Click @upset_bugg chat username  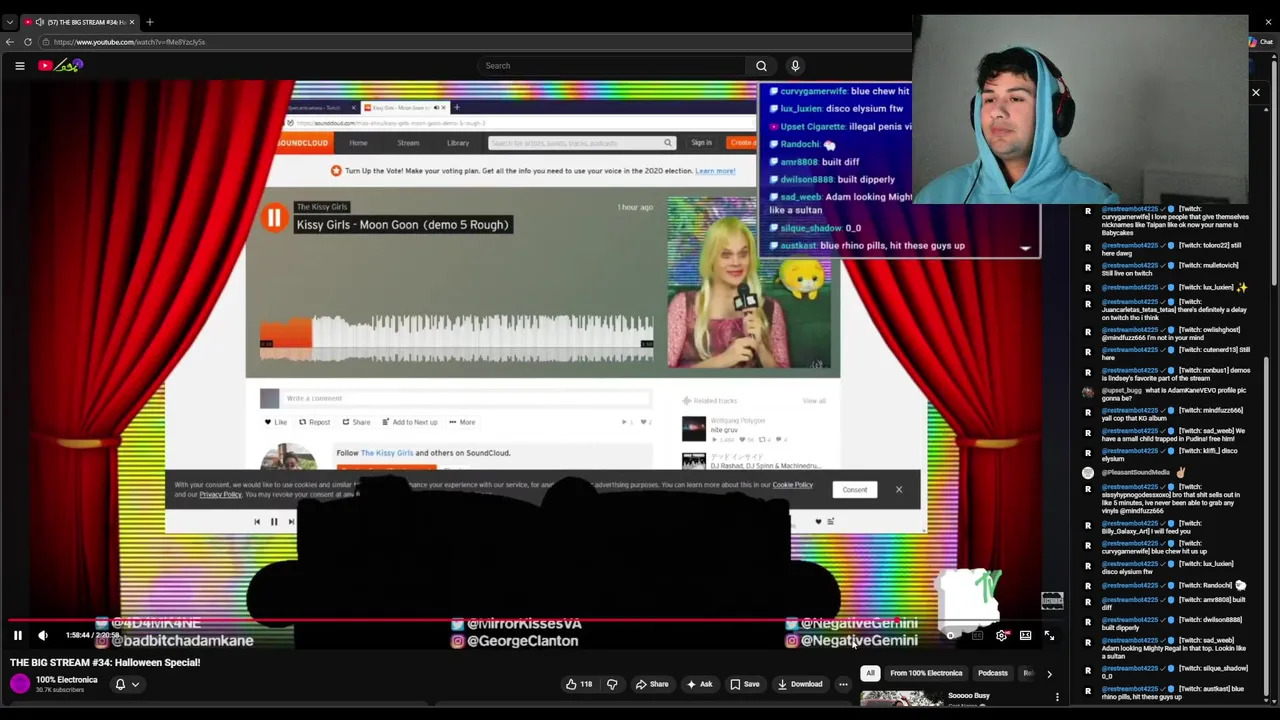(x=1121, y=390)
